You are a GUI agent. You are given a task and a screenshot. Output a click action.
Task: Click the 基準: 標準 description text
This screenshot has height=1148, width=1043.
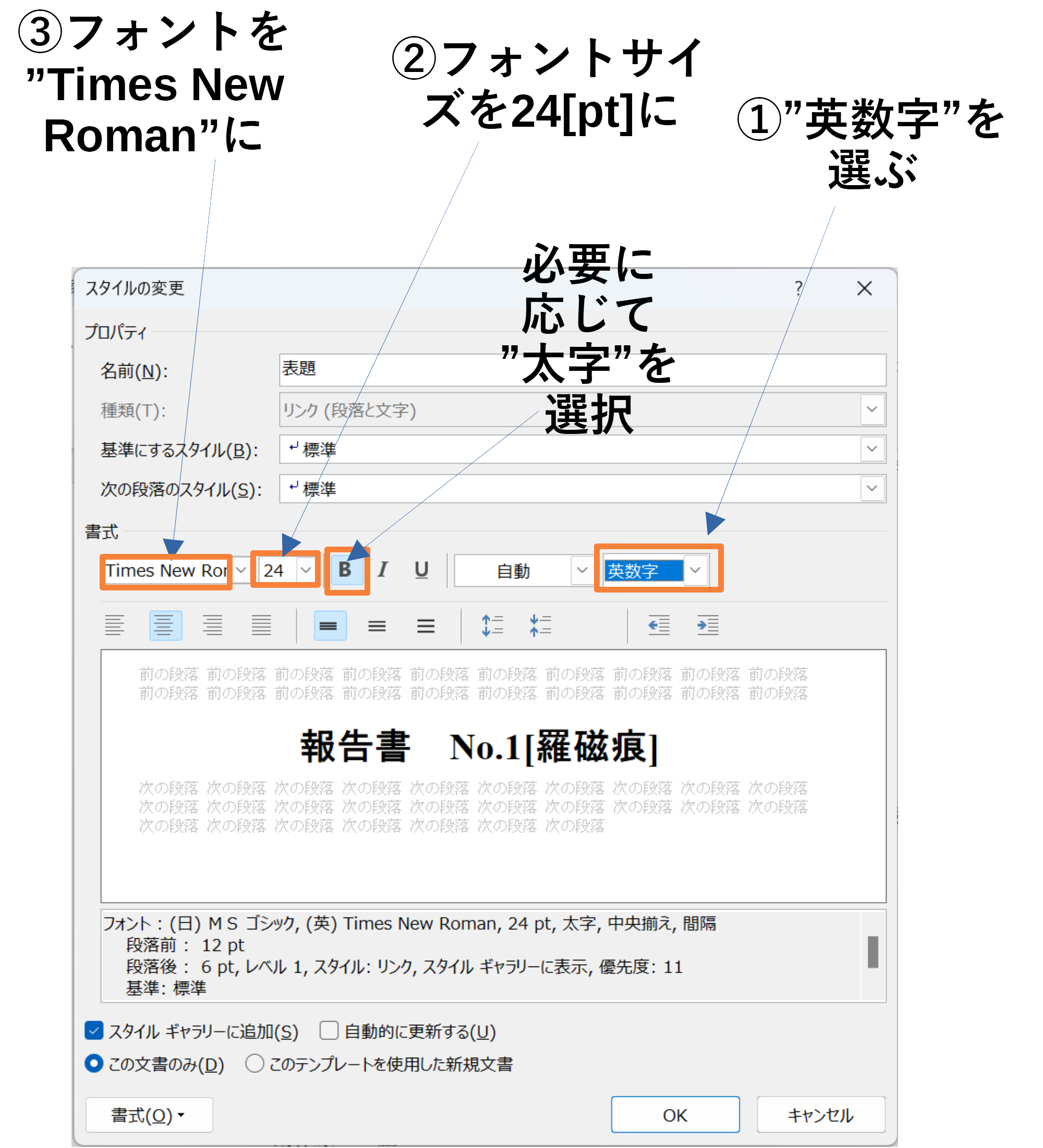tap(166, 988)
